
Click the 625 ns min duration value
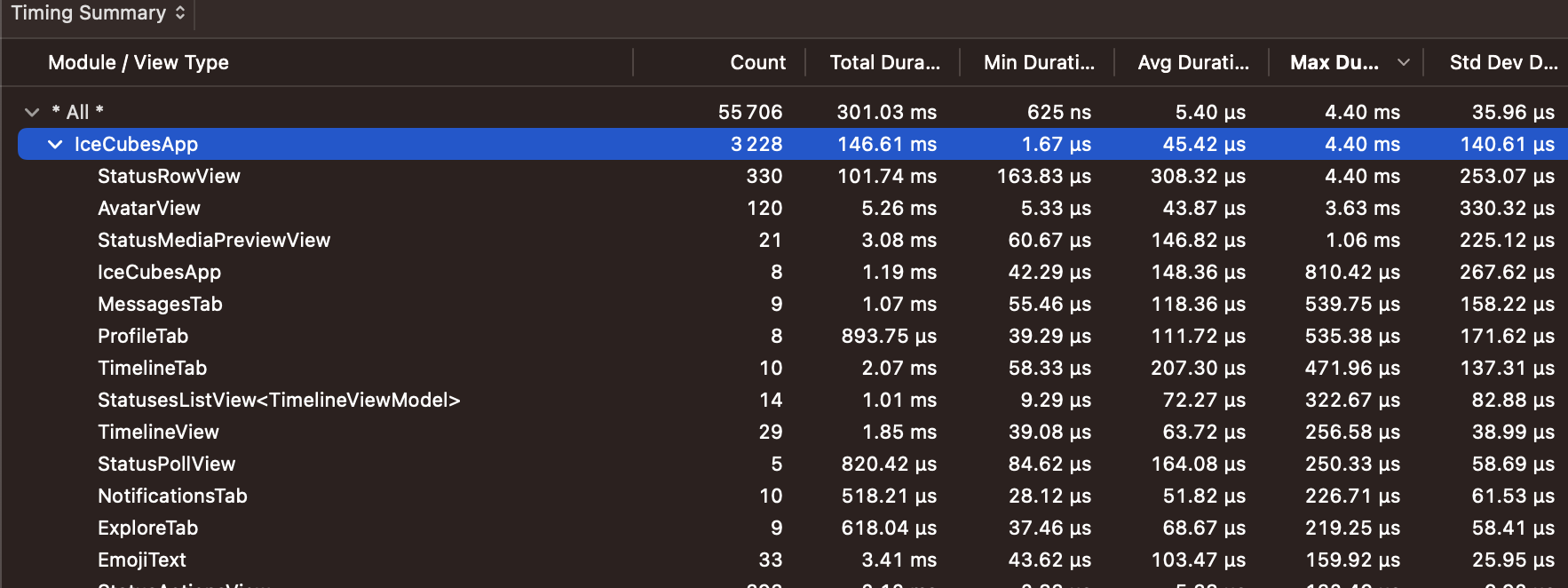[x=1058, y=112]
